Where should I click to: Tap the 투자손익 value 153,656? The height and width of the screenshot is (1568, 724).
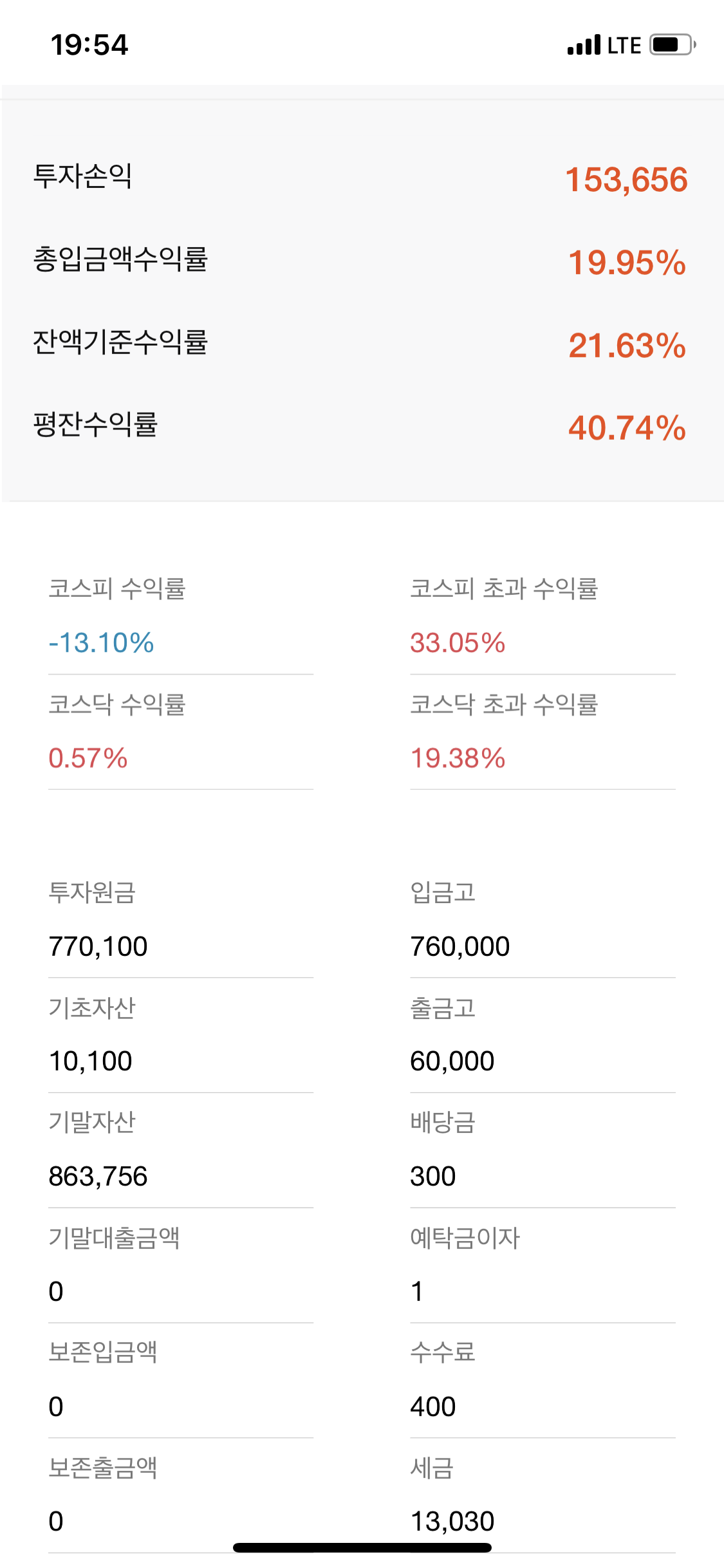tap(626, 180)
